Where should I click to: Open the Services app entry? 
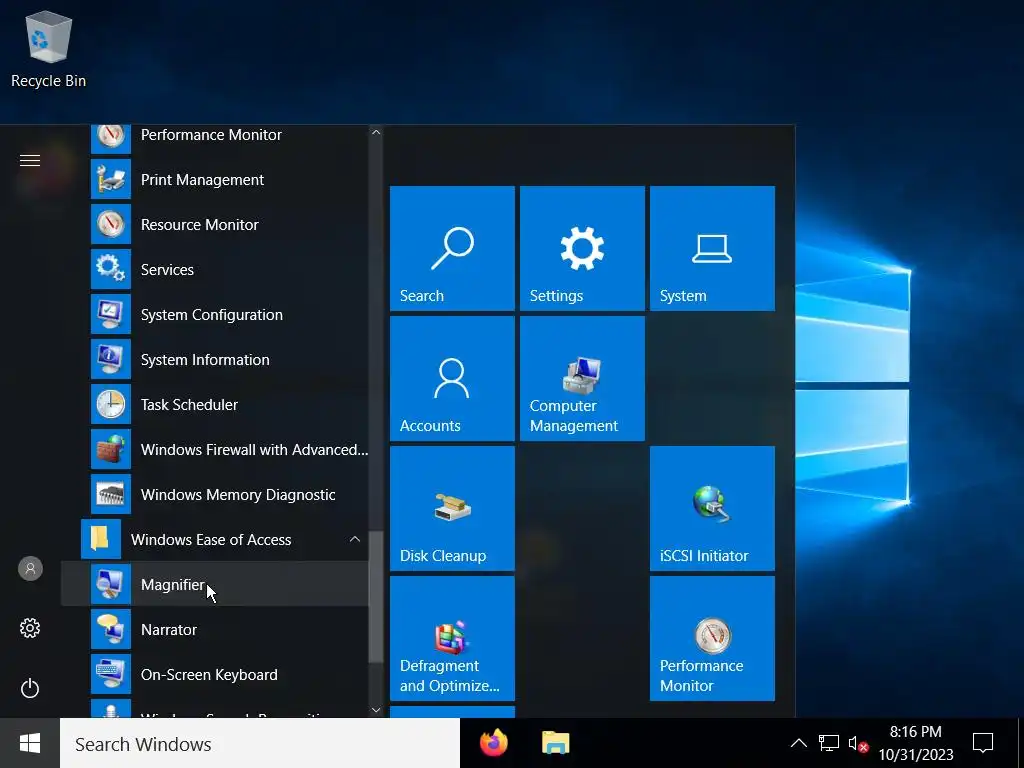[216, 270]
